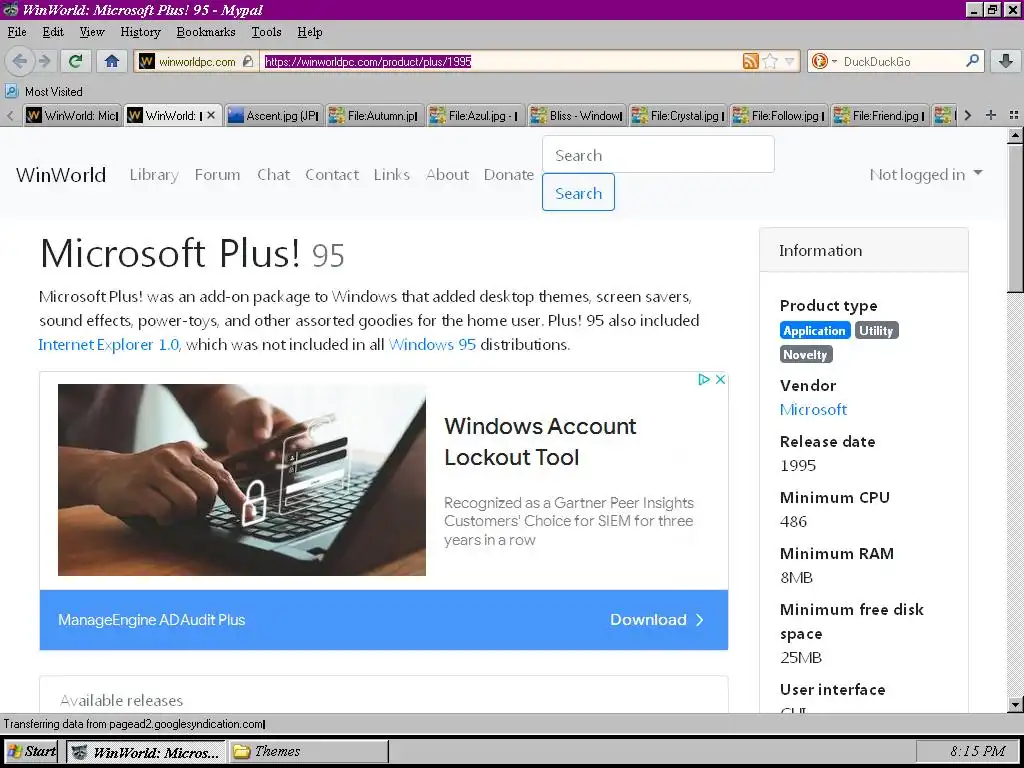Open the Donate nav link

[x=509, y=174]
